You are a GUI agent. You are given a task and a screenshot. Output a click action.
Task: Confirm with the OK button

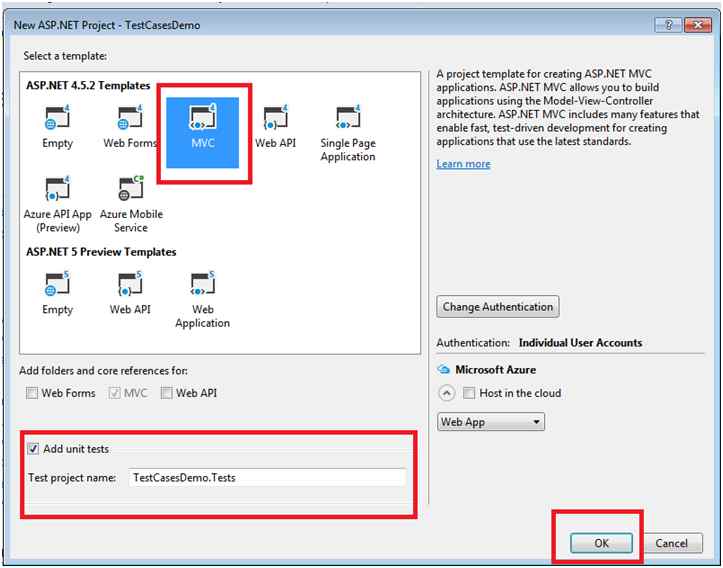click(x=601, y=543)
